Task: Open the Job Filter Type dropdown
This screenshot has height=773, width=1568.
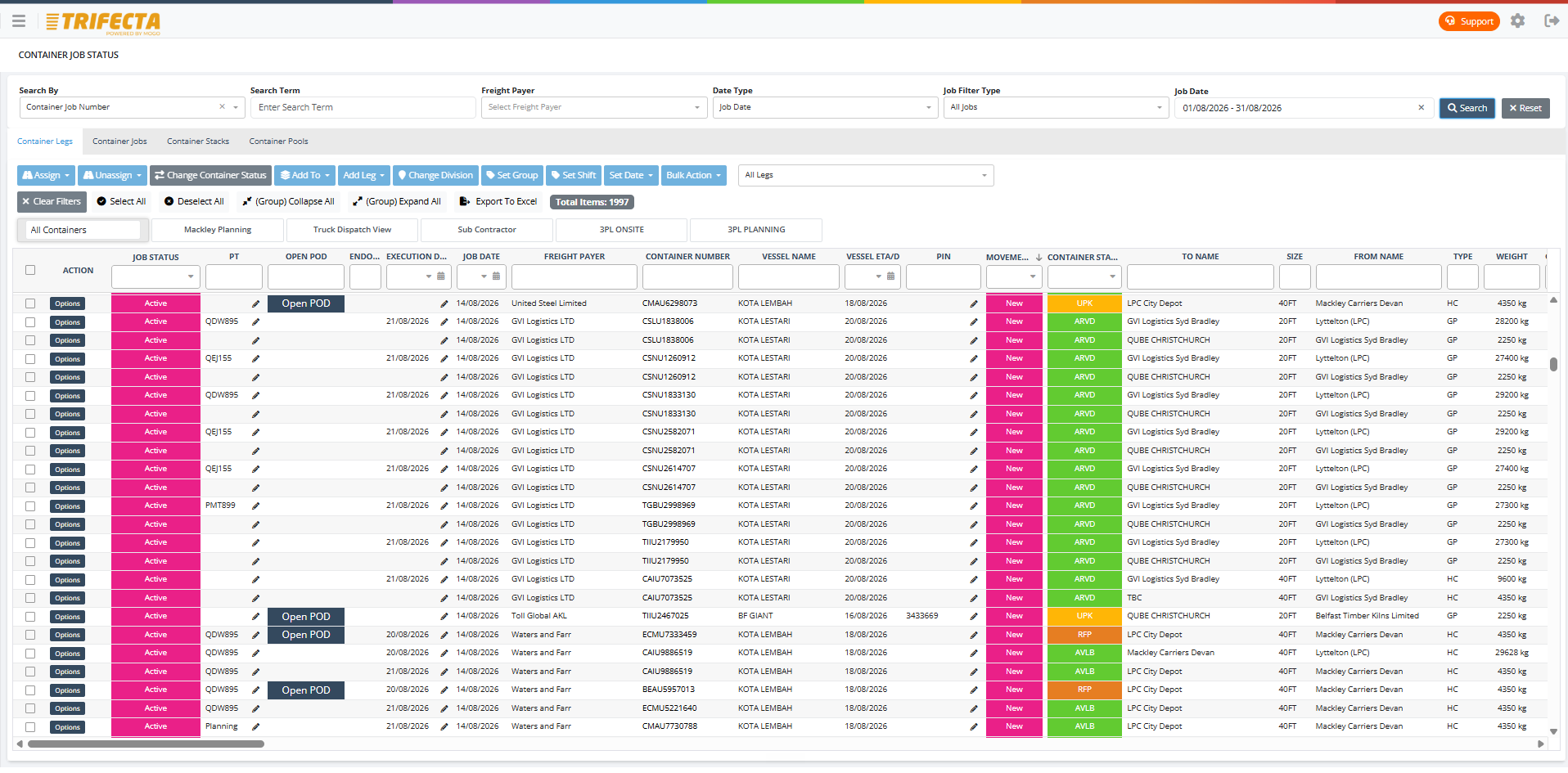Action: coord(1057,107)
